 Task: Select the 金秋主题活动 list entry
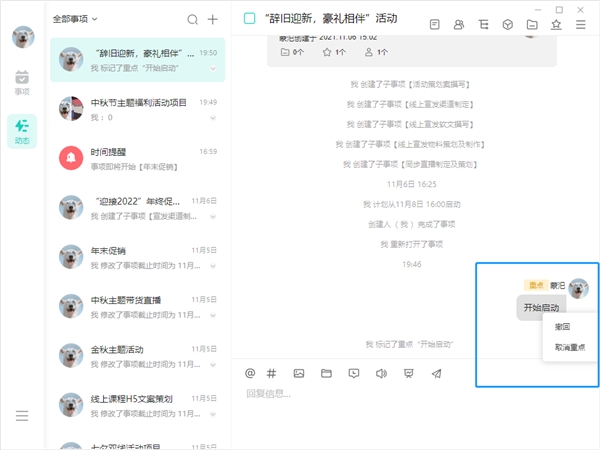(x=138, y=356)
